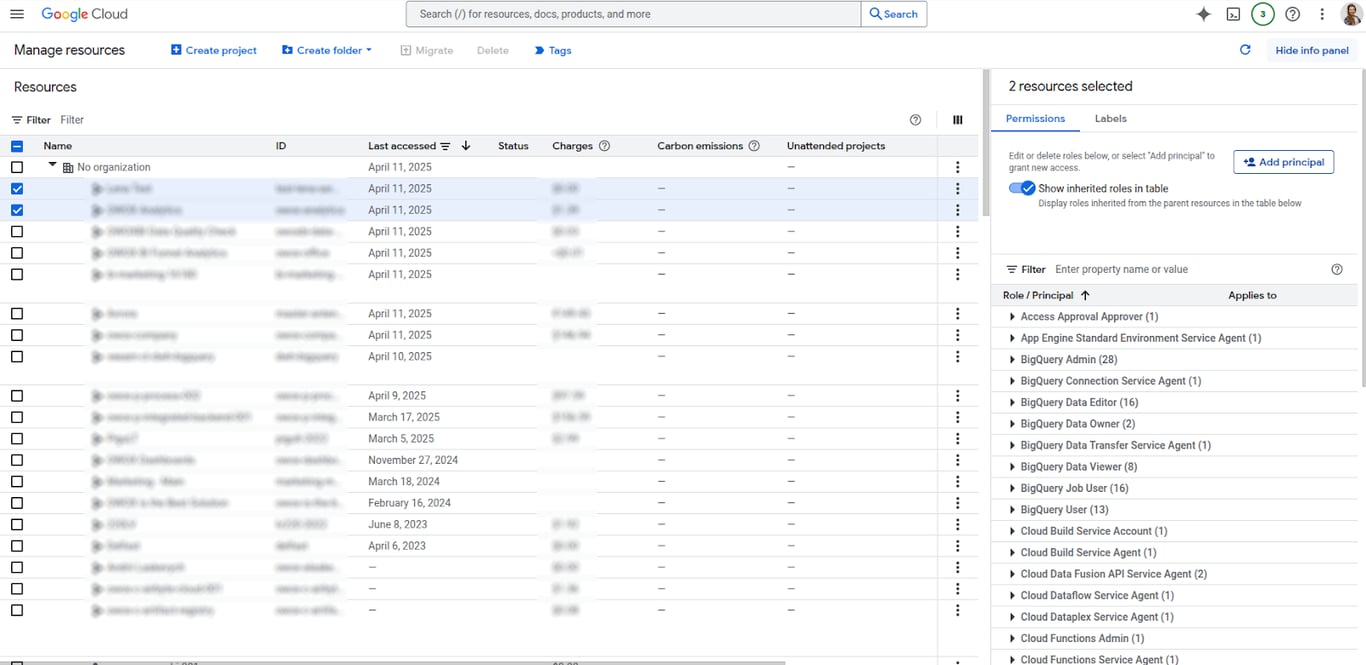Open the top bar three-dot settings menu
This screenshot has height=665, width=1366.
coord(1322,14)
